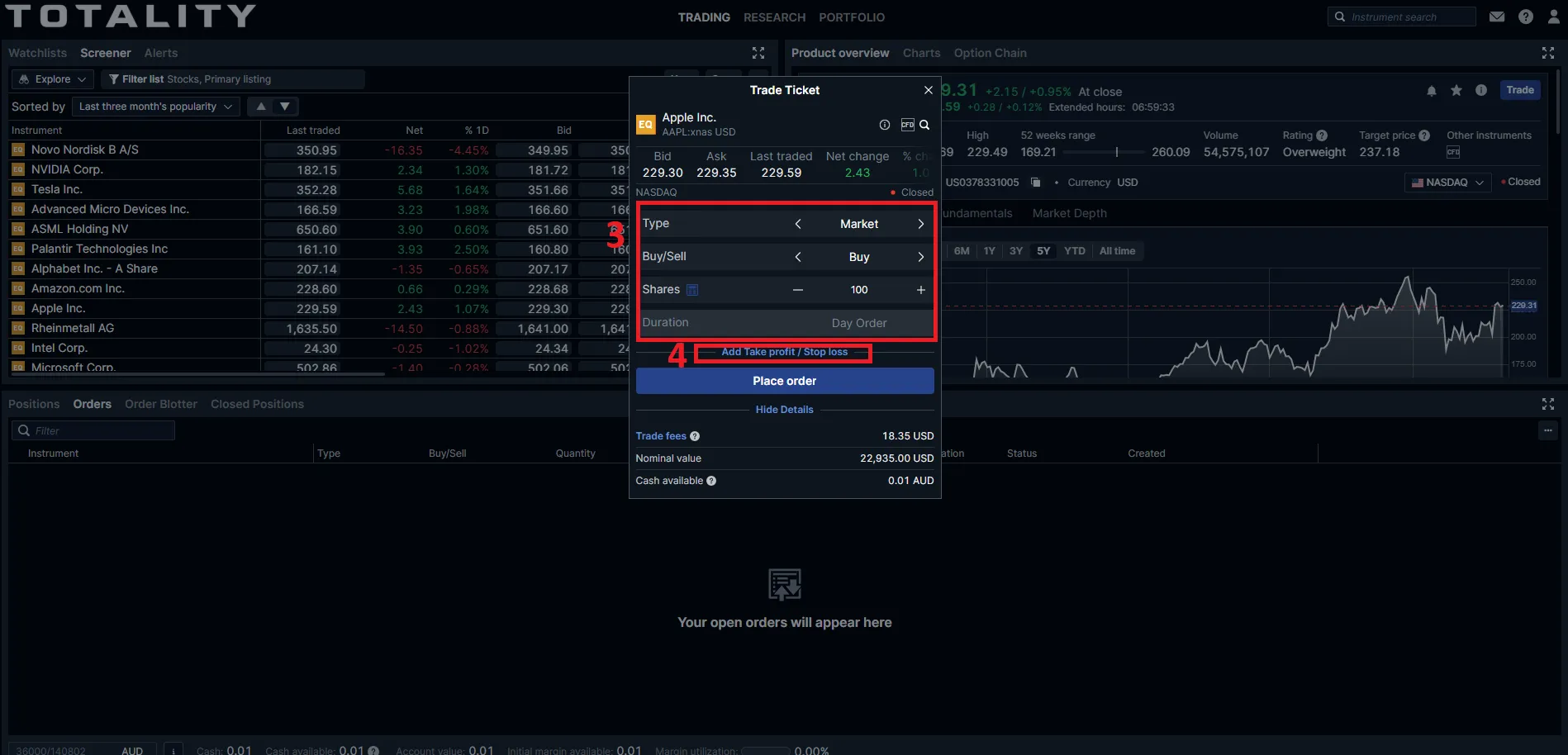
Task: Open the TRADING menu
Action: pyautogui.click(x=704, y=17)
